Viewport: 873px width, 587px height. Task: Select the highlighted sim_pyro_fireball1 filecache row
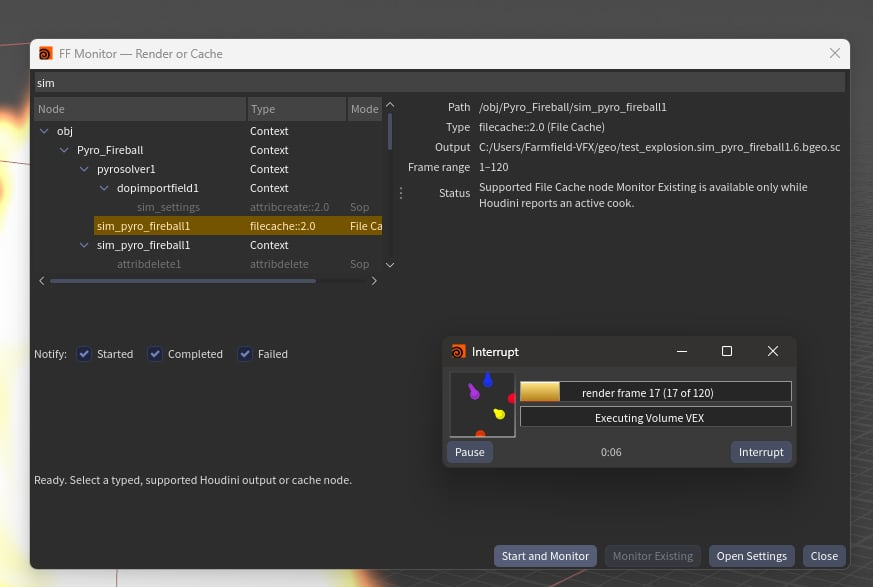point(238,226)
